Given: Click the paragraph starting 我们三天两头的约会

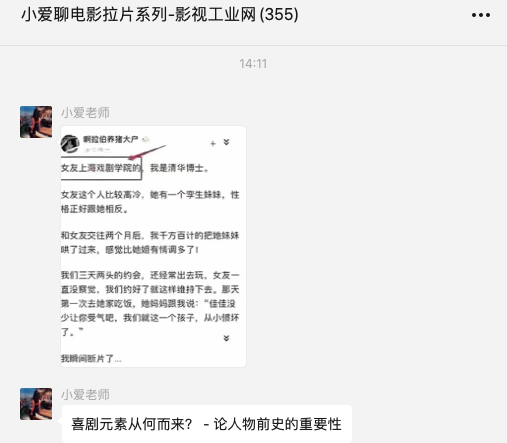Looking at the screenshot, I should click(150, 303).
